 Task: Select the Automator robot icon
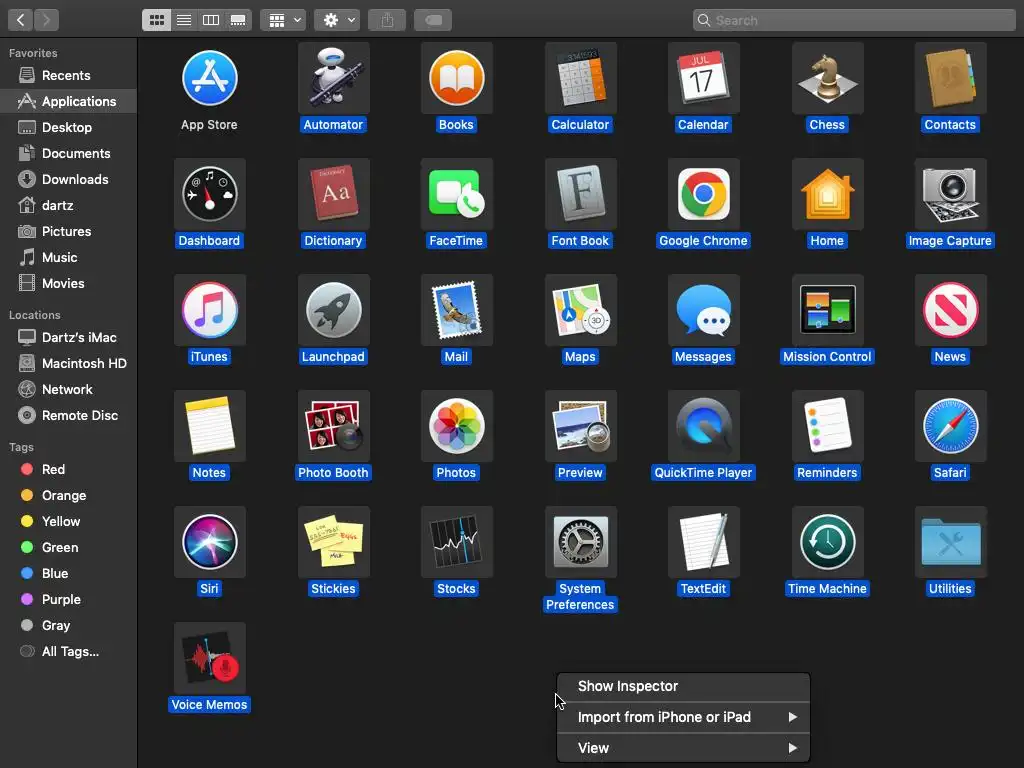click(x=334, y=78)
